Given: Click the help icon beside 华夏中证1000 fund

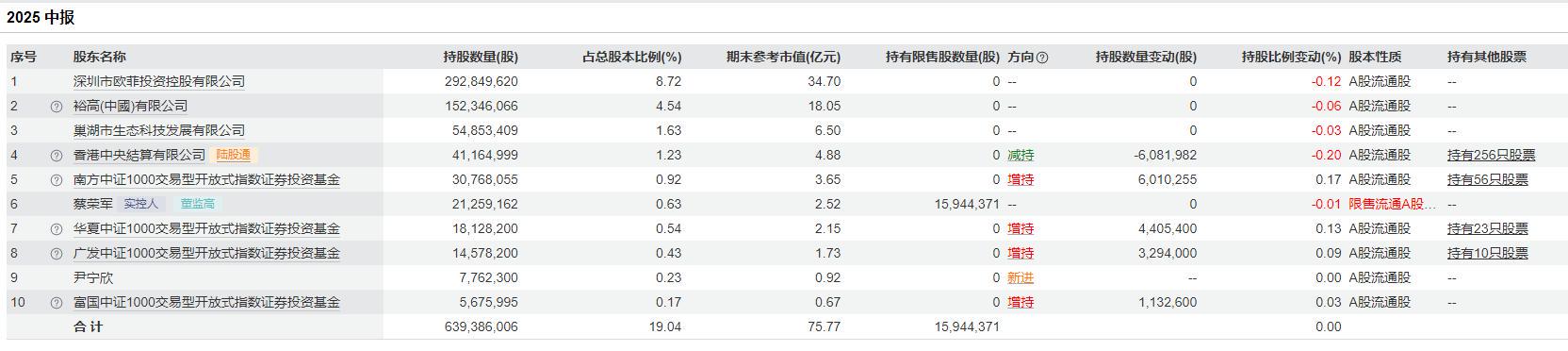Looking at the screenshot, I should [x=57, y=229].
